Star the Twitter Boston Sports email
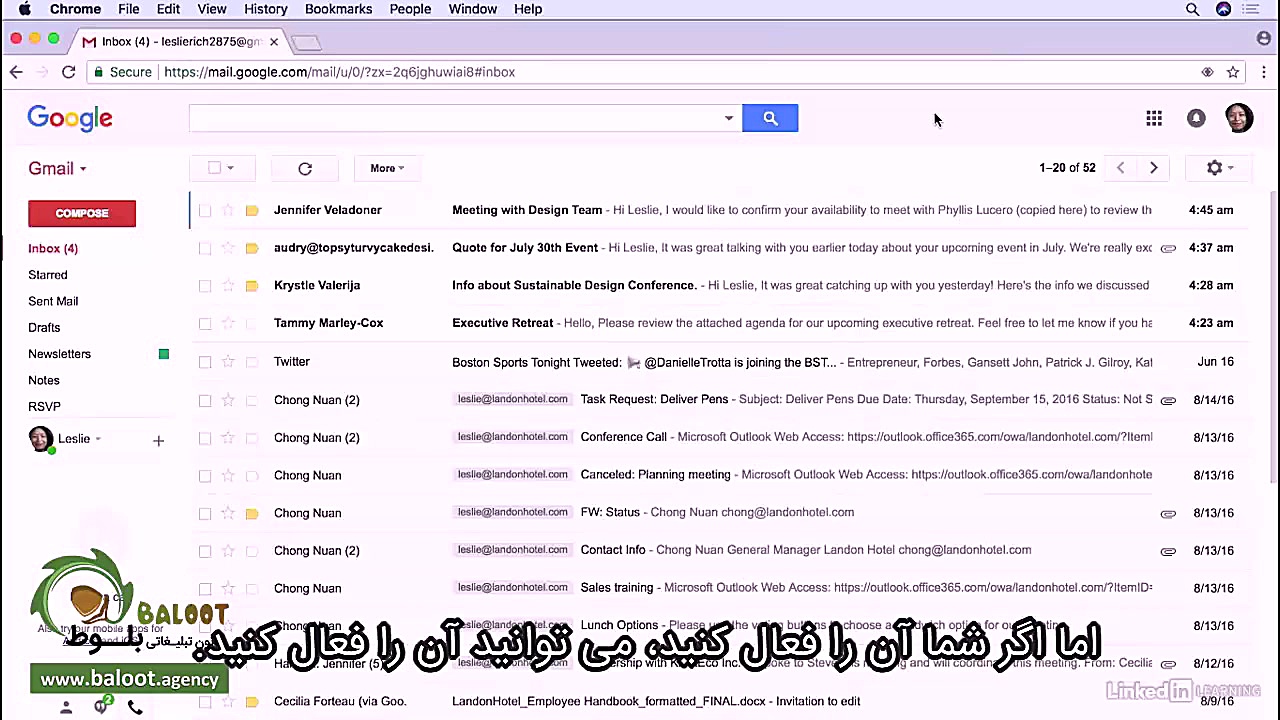This screenshot has width=1280, height=720. 228,361
